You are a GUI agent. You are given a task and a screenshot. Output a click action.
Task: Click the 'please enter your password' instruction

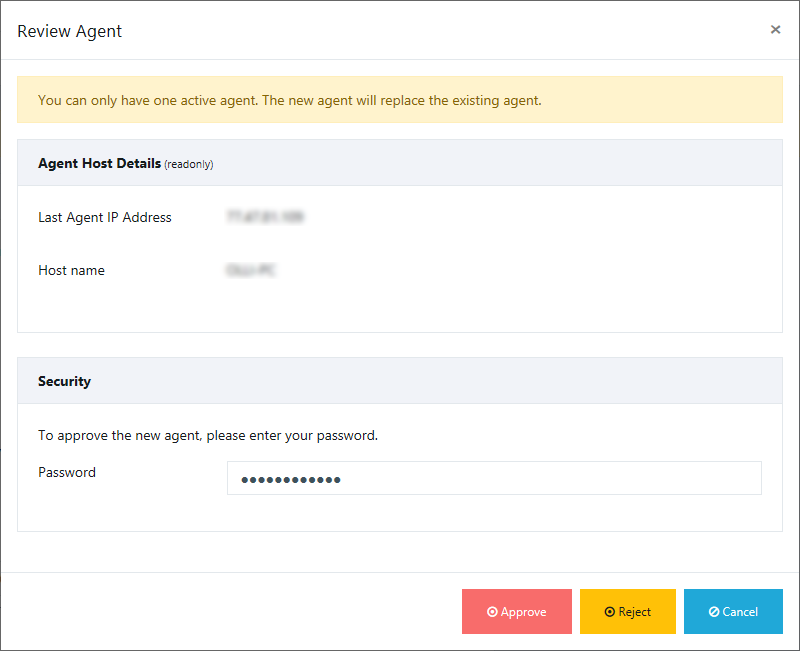(x=208, y=435)
